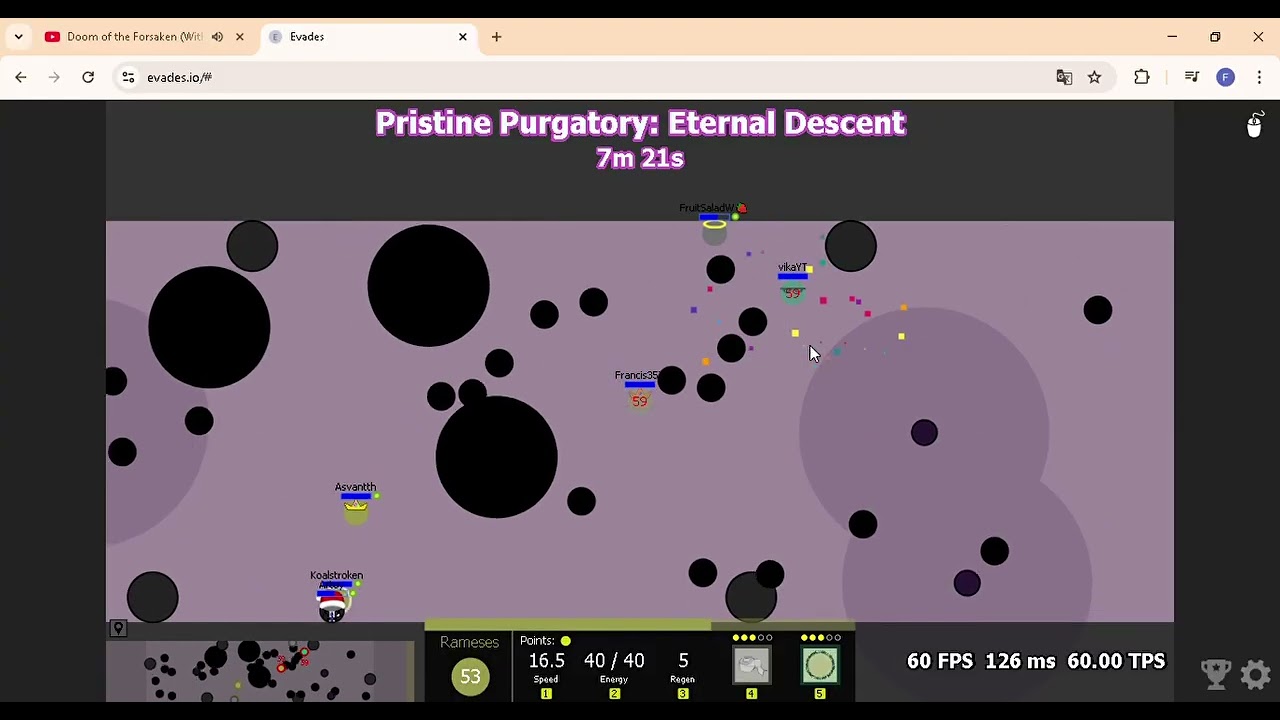Viewport: 1280px width, 720px height.
Task: Select the Evades browser tab
Action: (368, 37)
